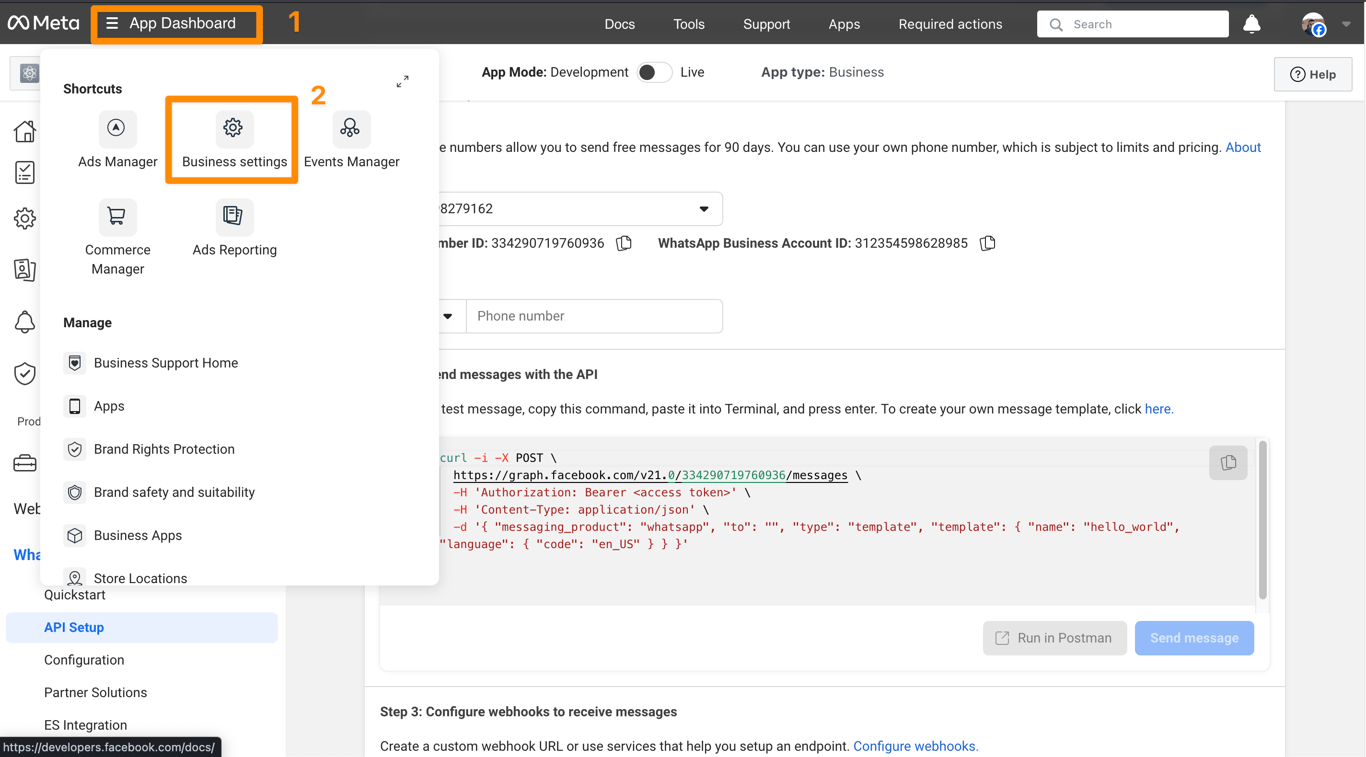Open the Events Manager shortcut
This screenshot has height=757, width=1366.
[351, 141]
